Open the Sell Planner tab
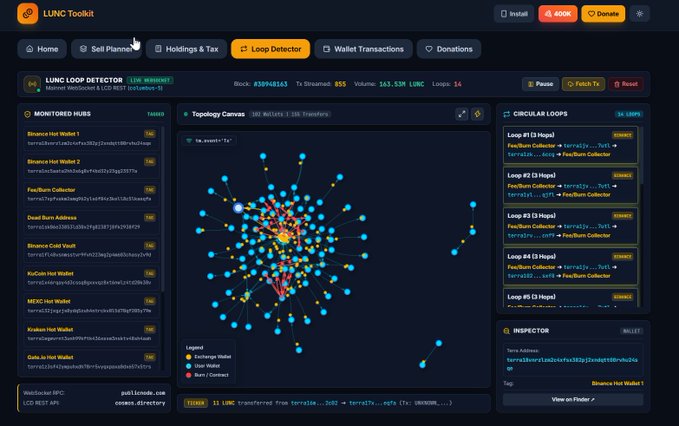This screenshot has width=679, height=426. click(106, 49)
